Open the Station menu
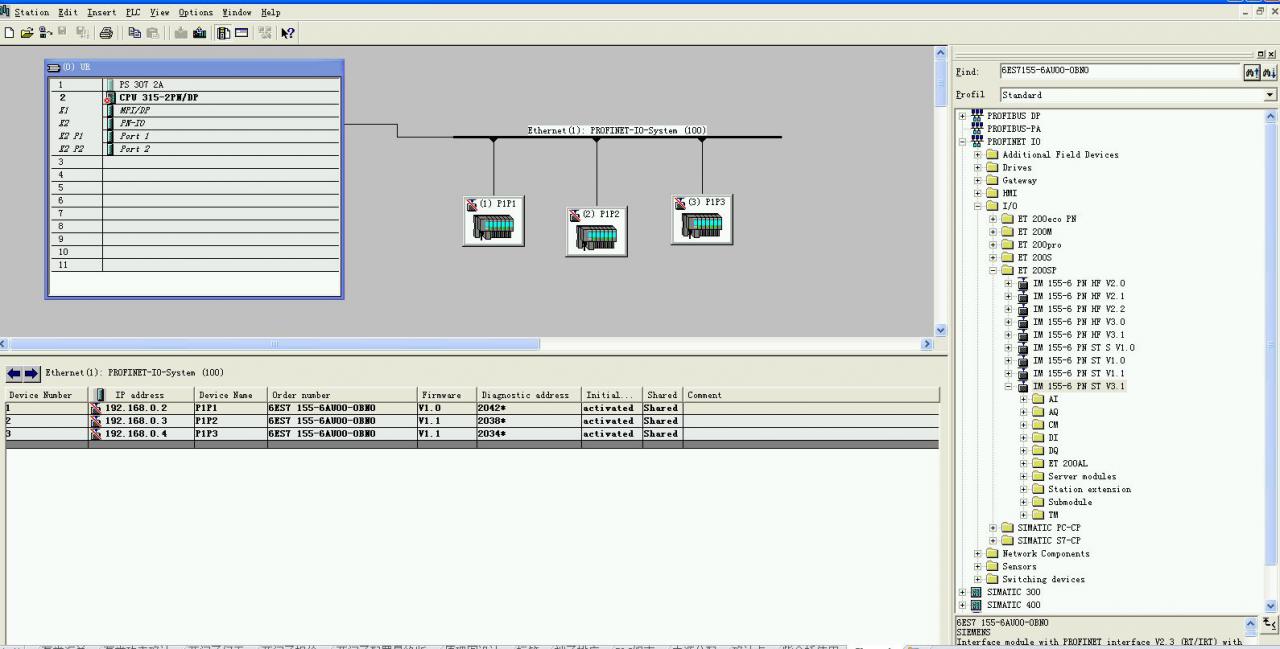Image resolution: width=1280 pixels, height=649 pixels. [x=32, y=12]
